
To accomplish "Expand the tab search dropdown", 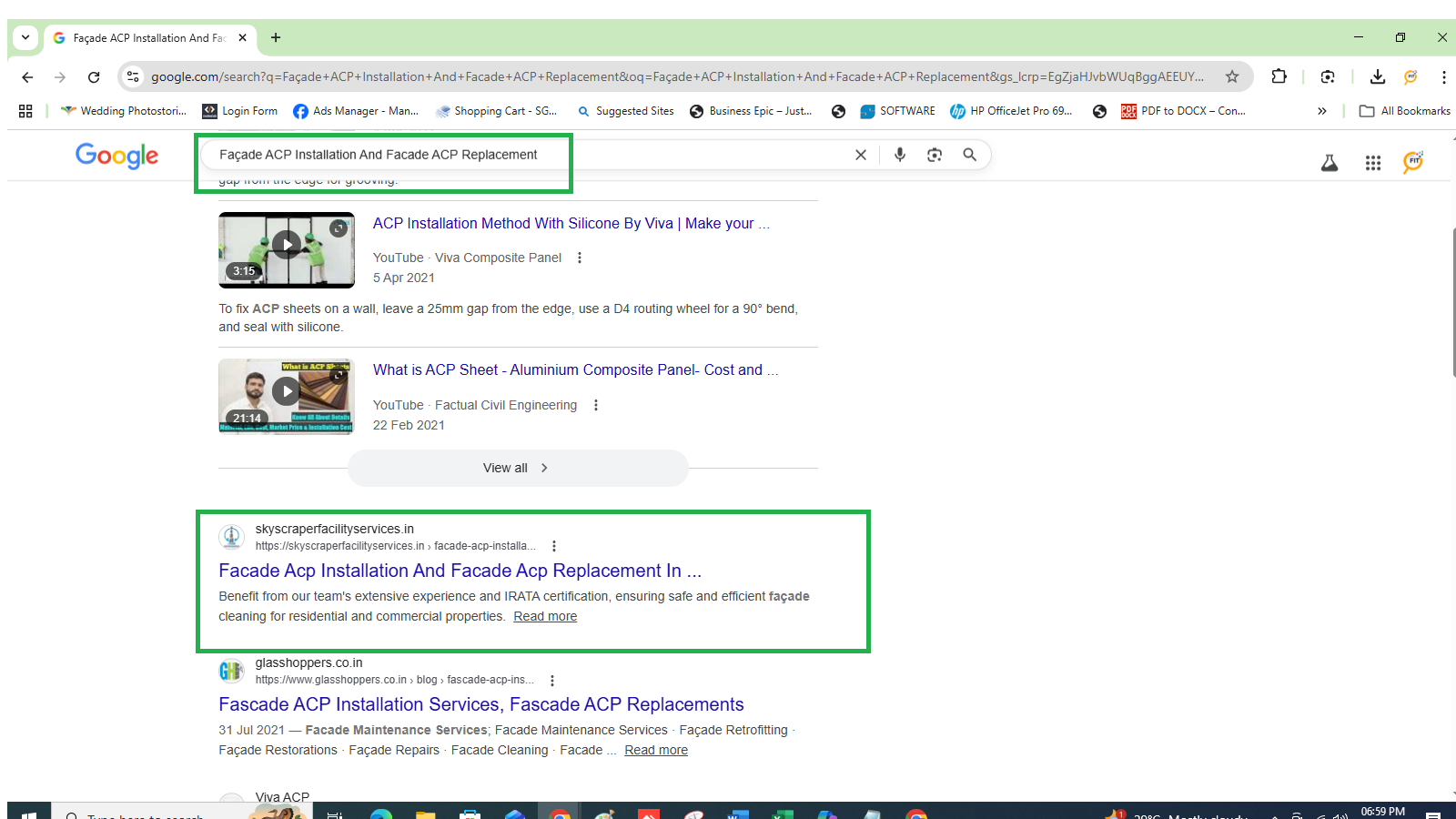I will coord(25,37).
